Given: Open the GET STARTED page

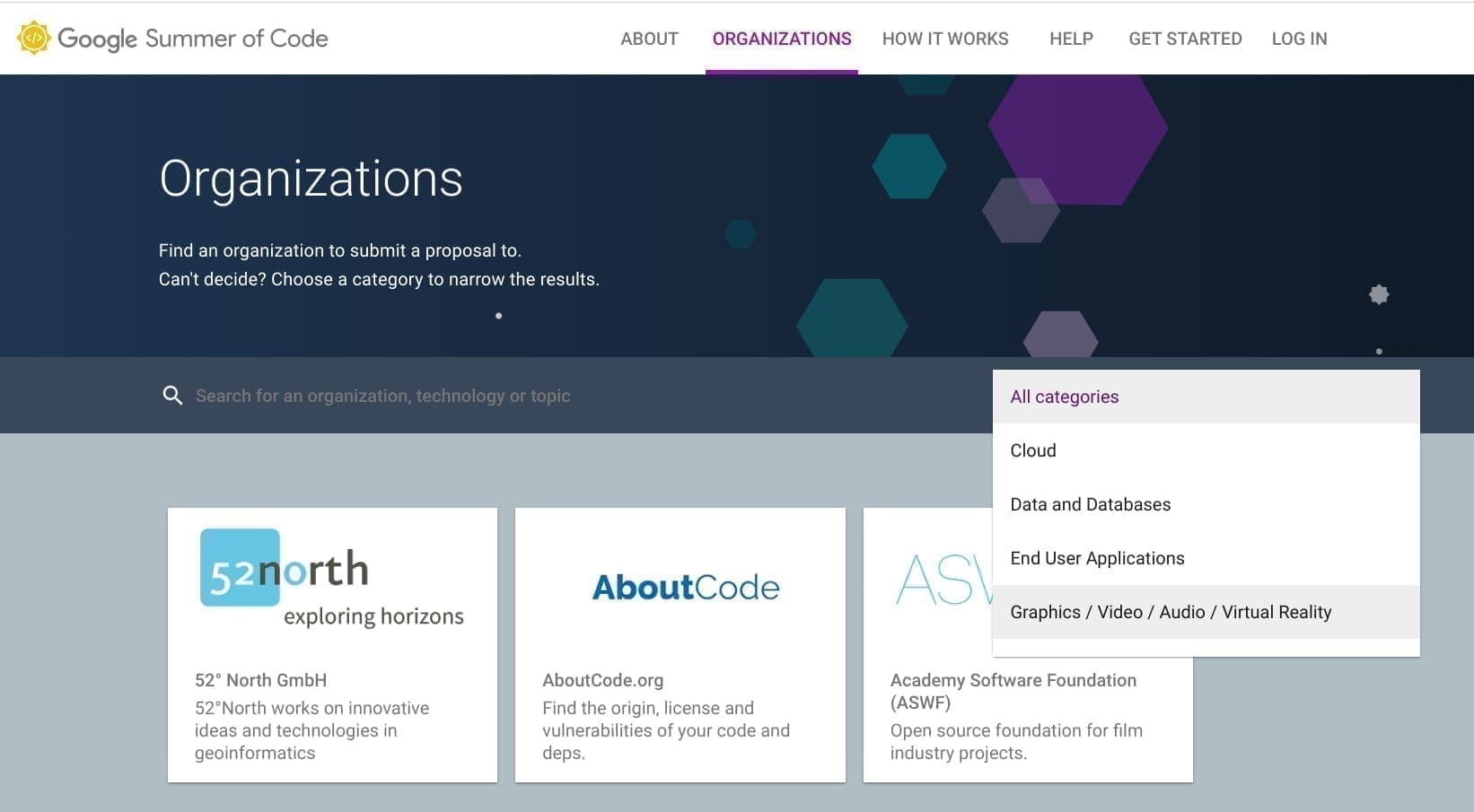Looking at the screenshot, I should click(x=1185, y=39).
